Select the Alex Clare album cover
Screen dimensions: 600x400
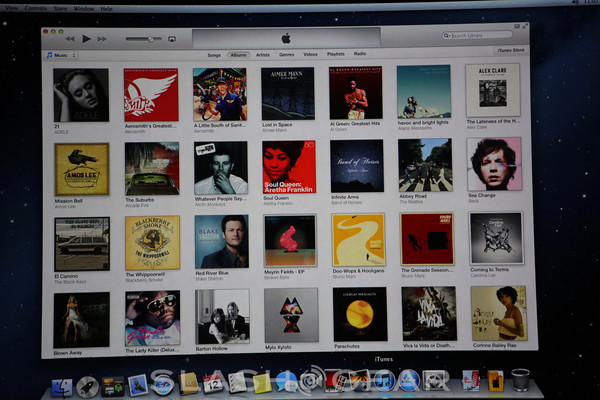pos(493,90)
